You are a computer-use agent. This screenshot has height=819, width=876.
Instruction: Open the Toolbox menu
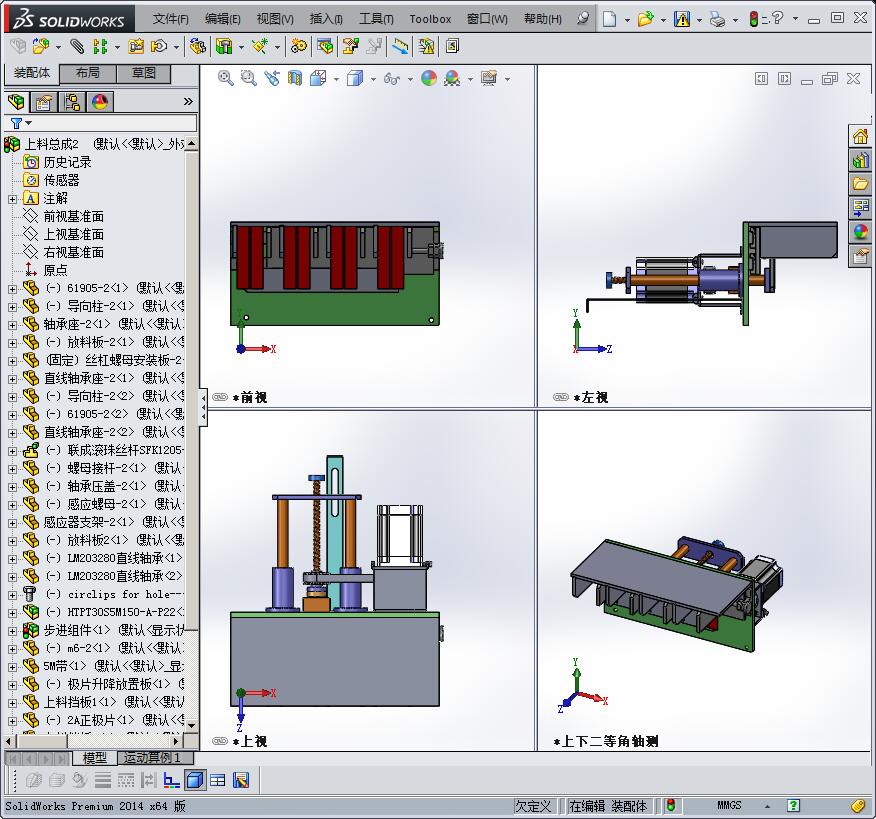click(429, 18)
